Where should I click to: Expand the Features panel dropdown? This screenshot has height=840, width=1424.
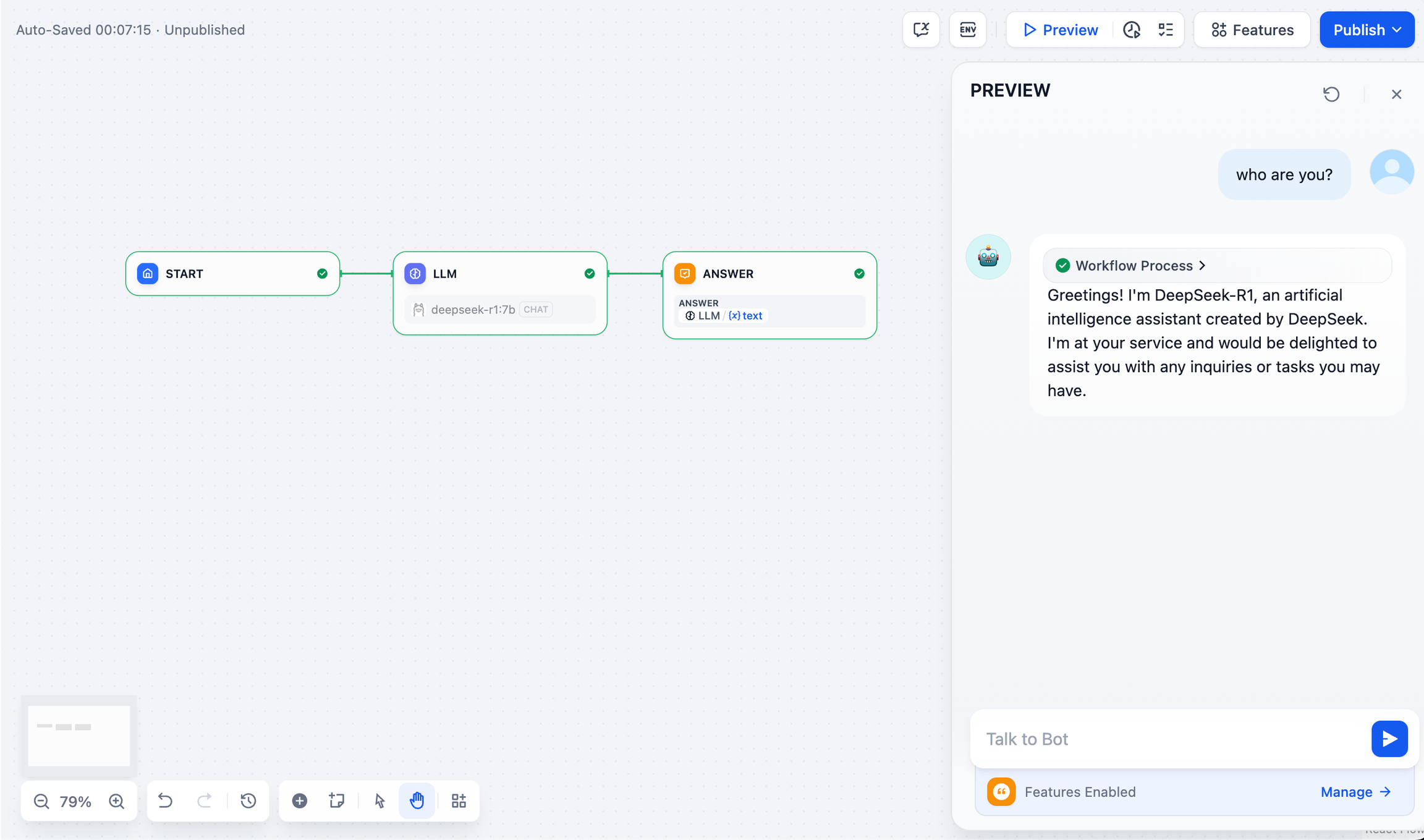click(1252, 30)
